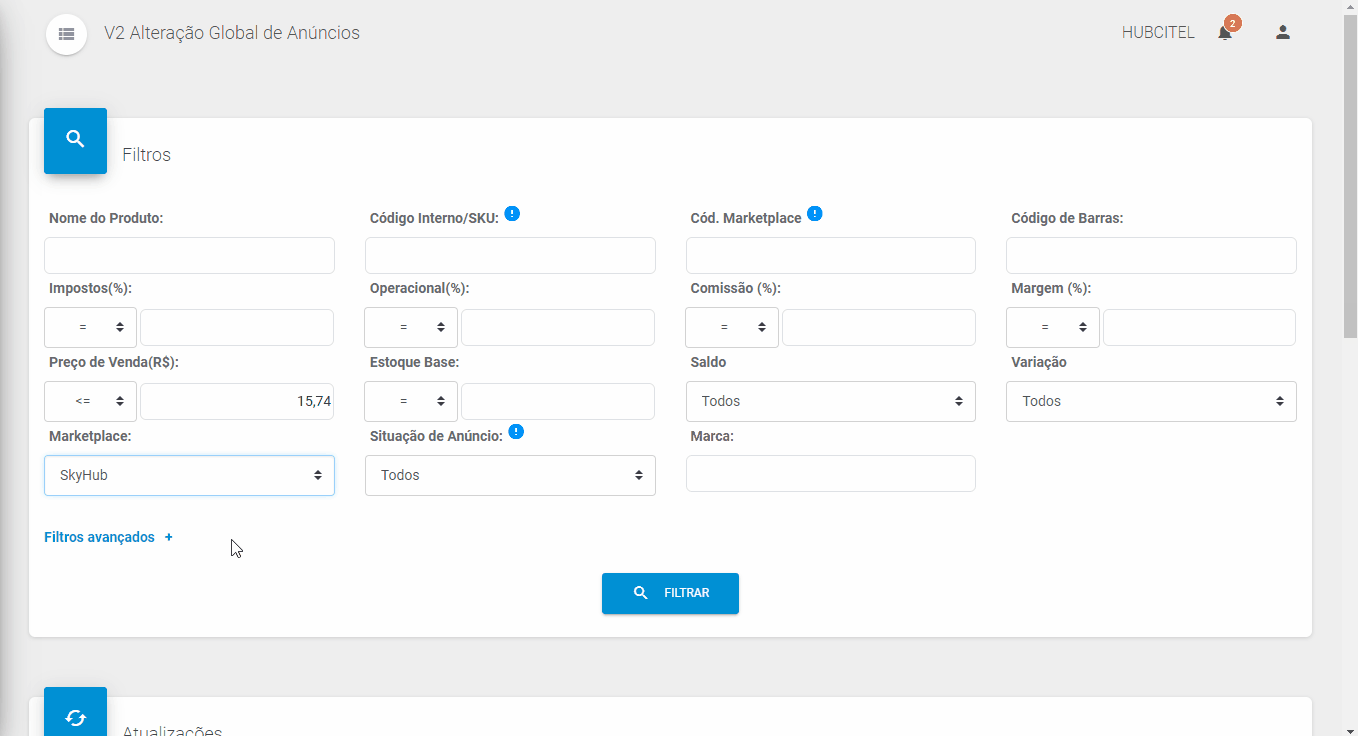Open the Impostos(%) operator dropdown

tap(90, 327)
